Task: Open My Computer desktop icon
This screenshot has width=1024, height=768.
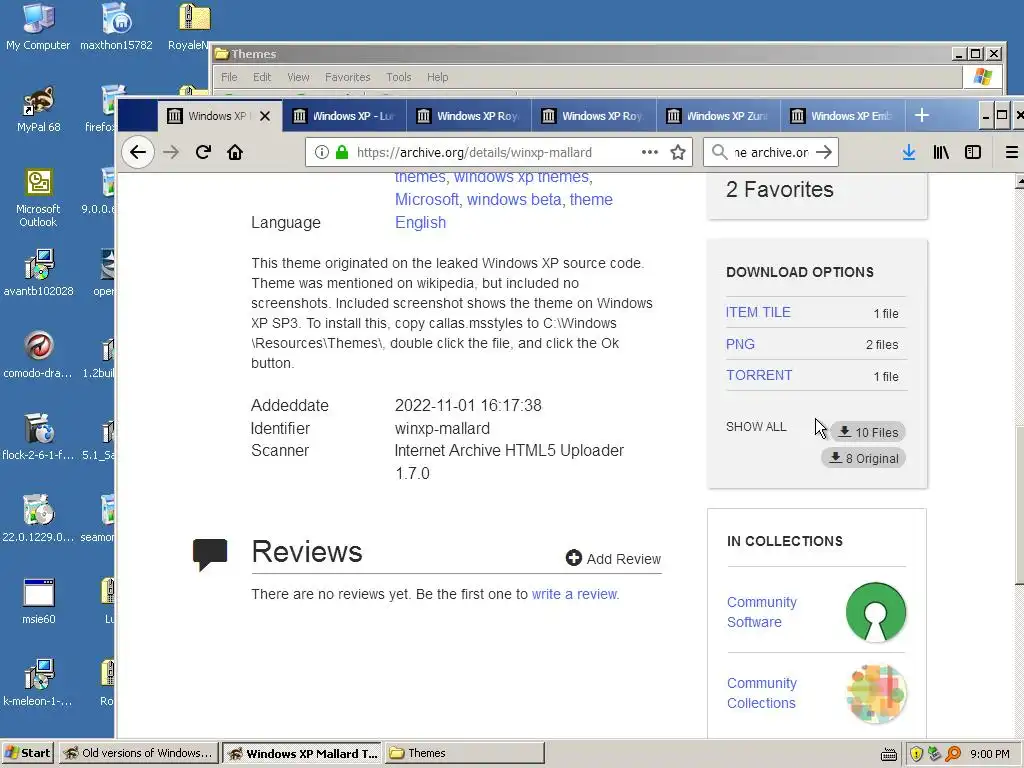Action: [x=38, y=27]
